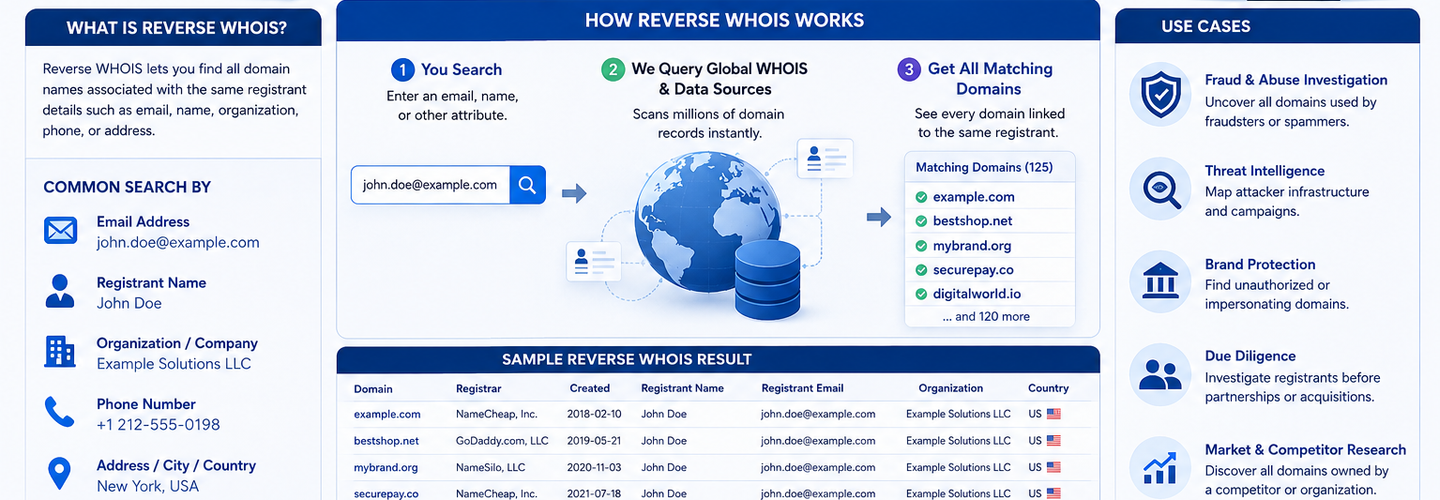The width and height of the screenshot is (1440, 500).
Task: Click the US flag in mybrand.org row
Action: [x=1054, y=467]
